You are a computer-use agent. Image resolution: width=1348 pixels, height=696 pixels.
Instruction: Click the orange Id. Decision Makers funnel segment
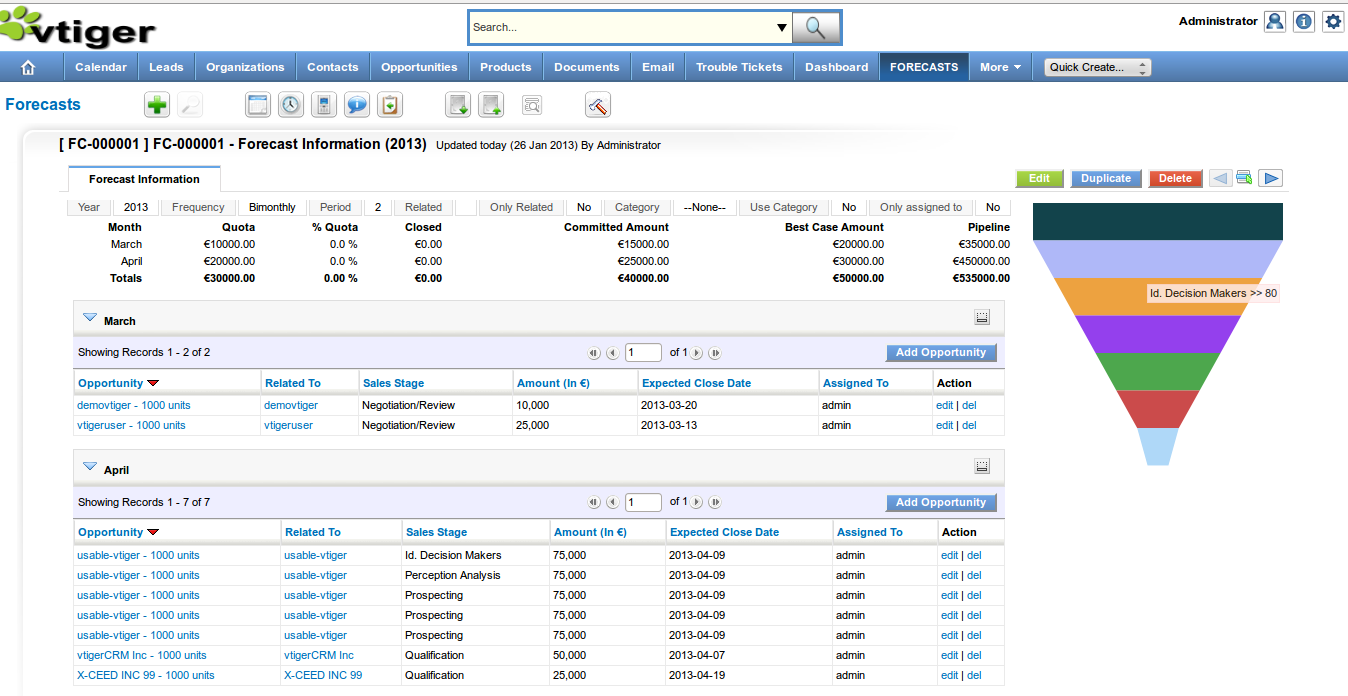tap(1100, 295)
